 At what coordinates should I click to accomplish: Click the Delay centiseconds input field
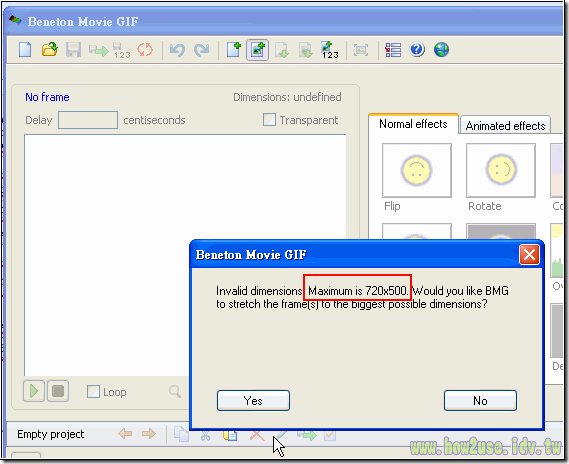(x=88, y=120)
